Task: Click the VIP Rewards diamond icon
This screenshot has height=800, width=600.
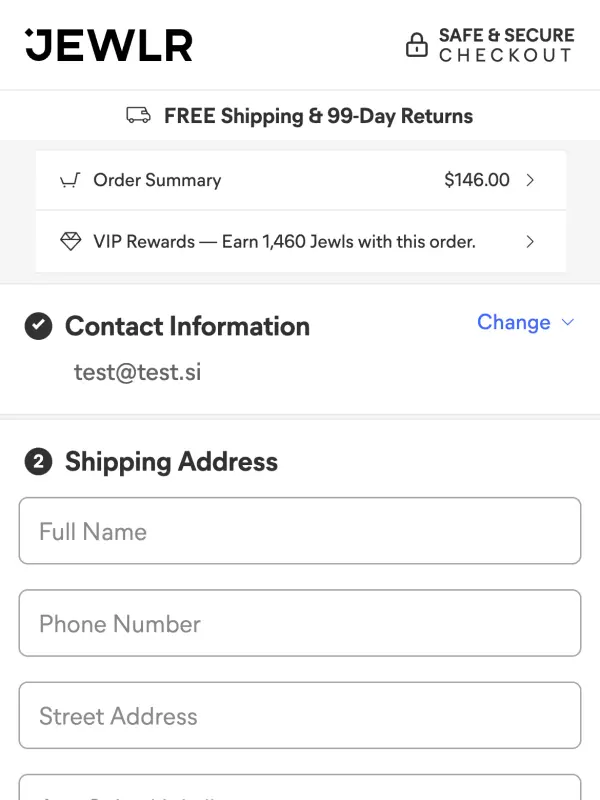Action: (x=70, y=242)
